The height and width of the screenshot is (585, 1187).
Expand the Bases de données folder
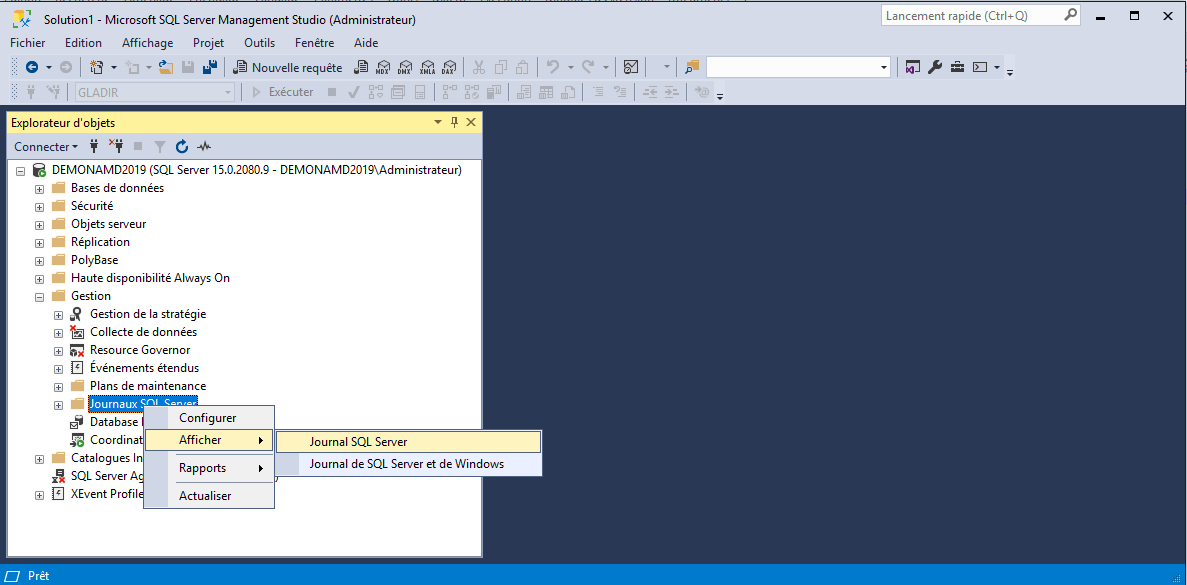click(x=39, y=188)
